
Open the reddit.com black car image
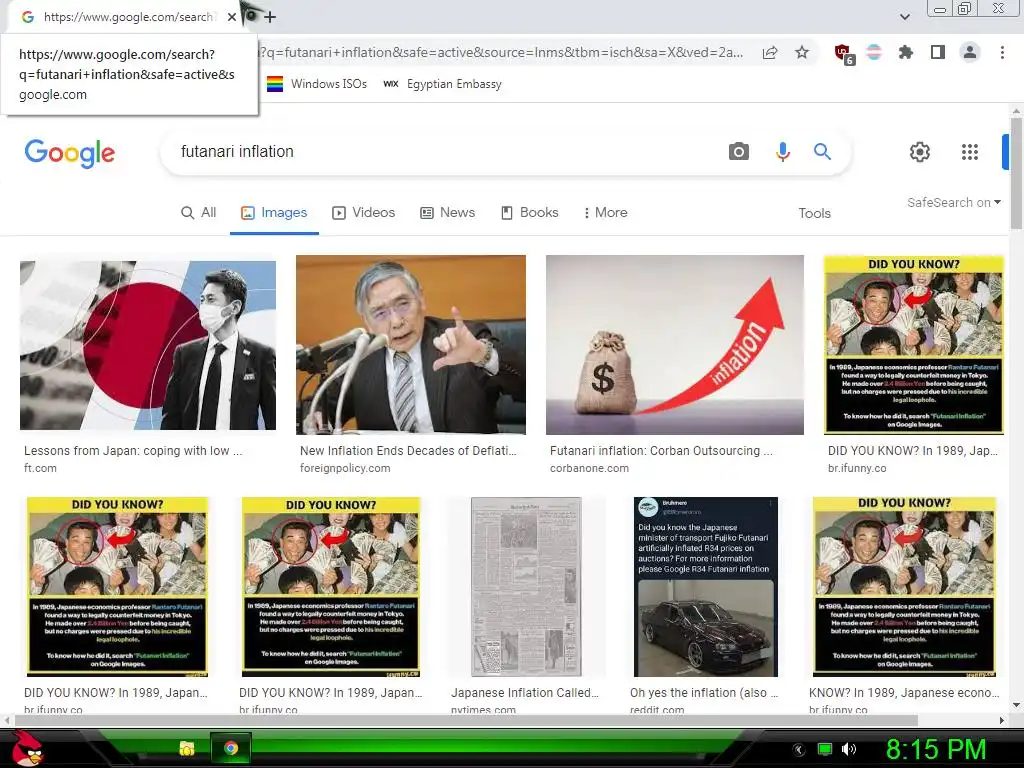pyautogui.click(x=705, y=586)
